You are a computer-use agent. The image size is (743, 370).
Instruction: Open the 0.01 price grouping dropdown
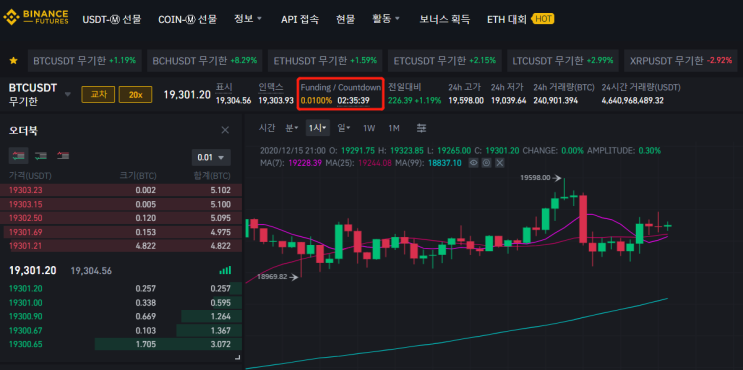coord(211,157)
